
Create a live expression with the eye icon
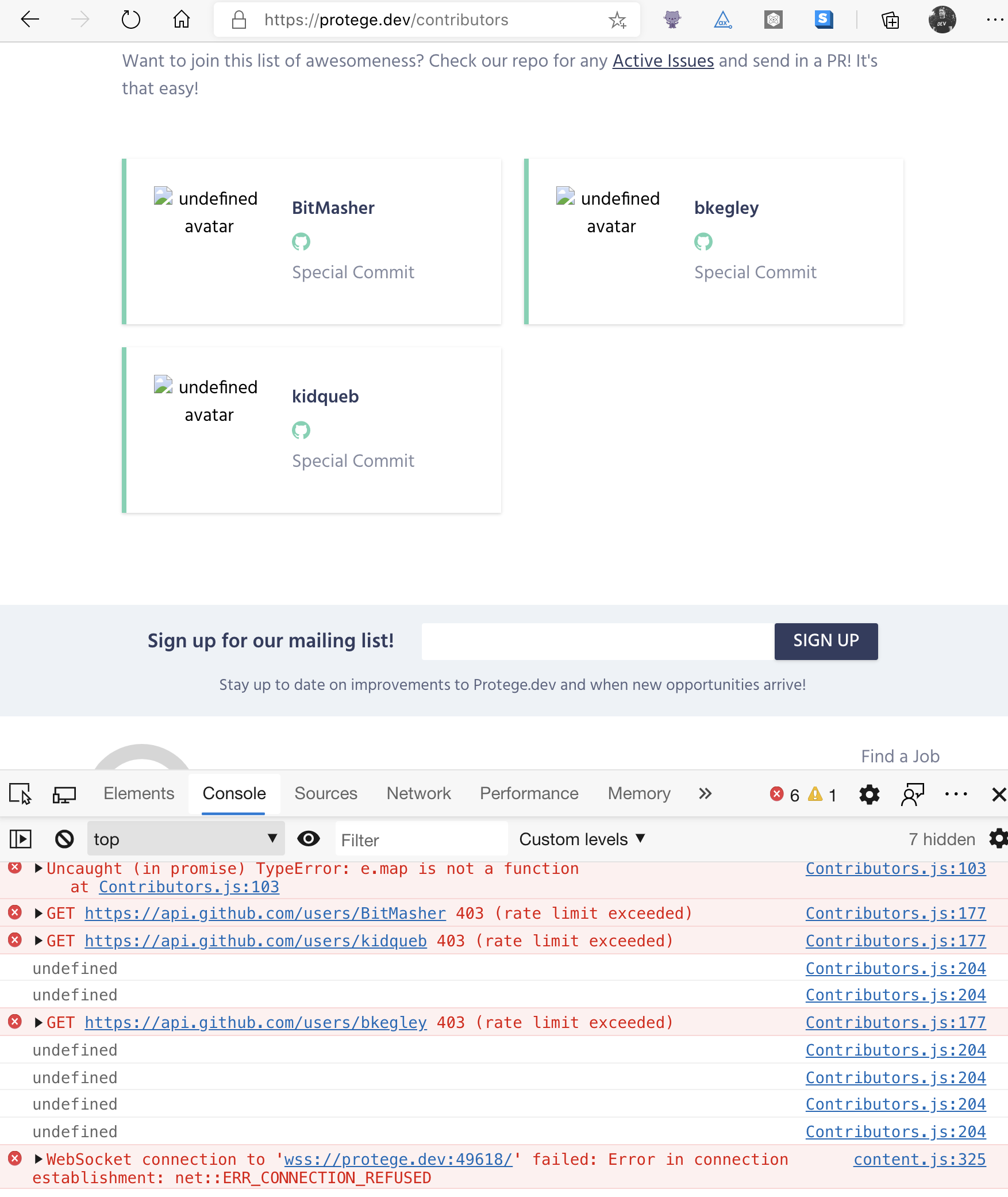pos(309,839)
